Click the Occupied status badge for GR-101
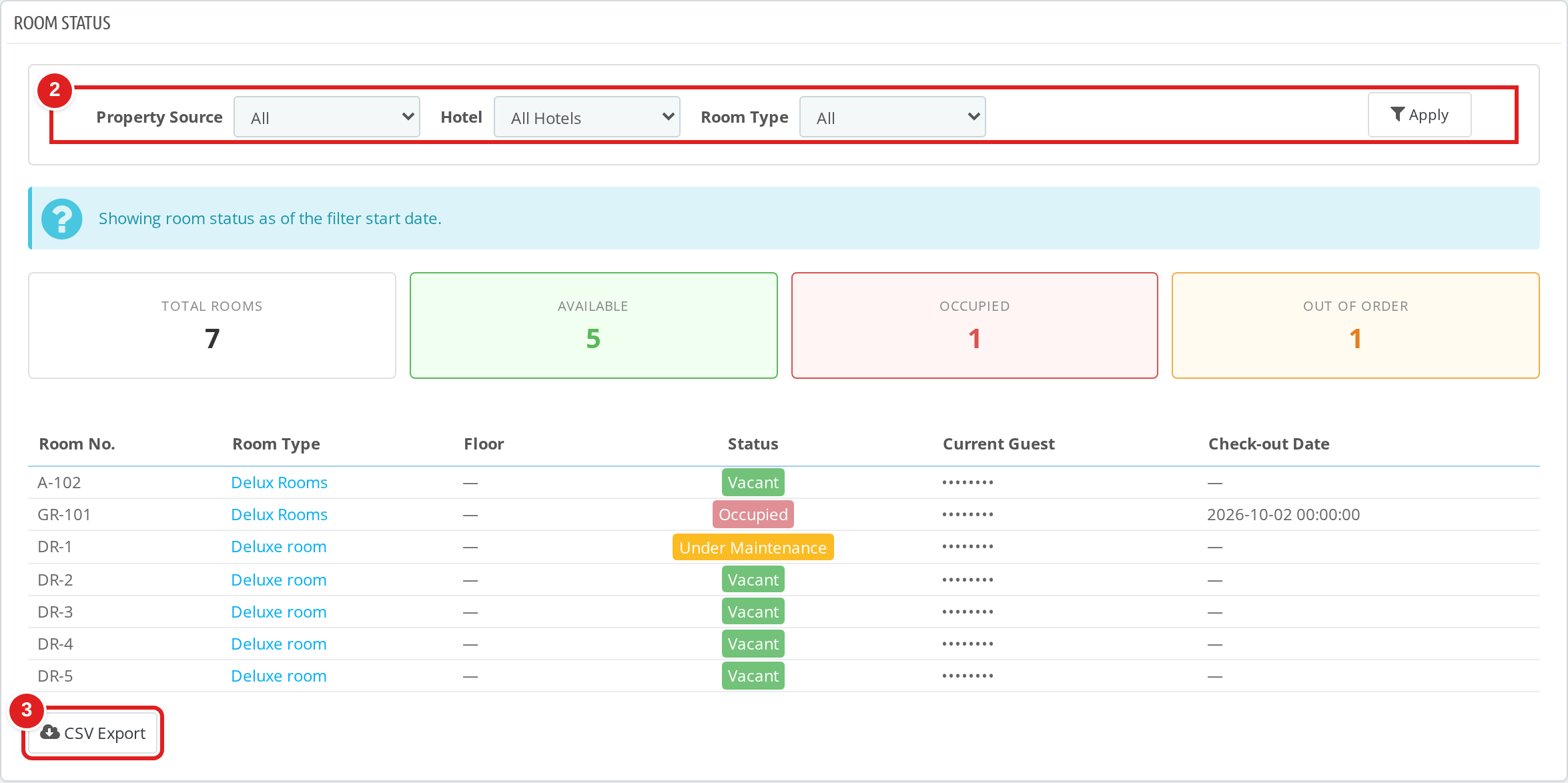Screen dimensions: 1568x783 tap(753, 514)
